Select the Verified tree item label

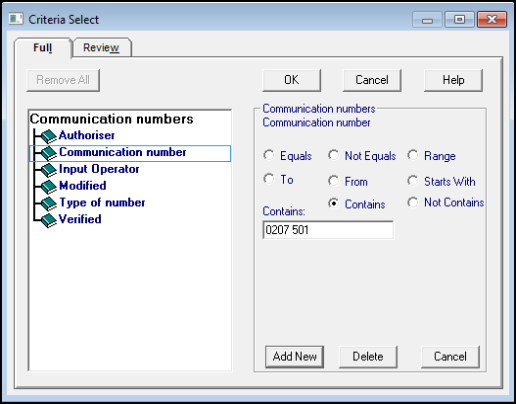(x=80, y=219)
